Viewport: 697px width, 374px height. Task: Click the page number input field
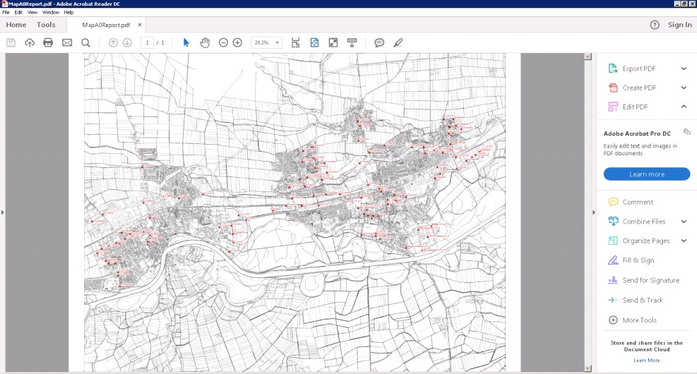[147, 43]
